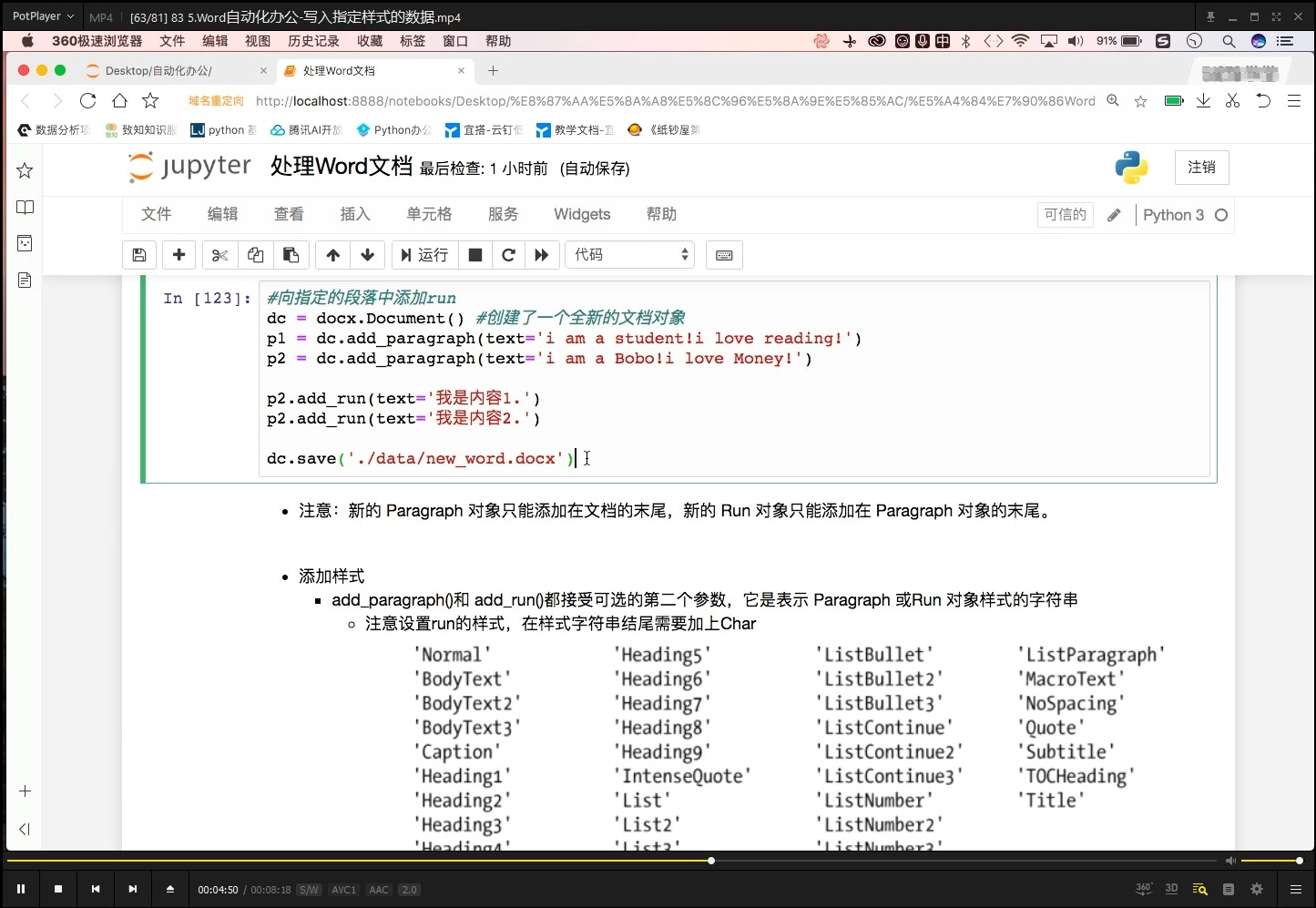This screenshot has width=1316, height=908.
Task: Toggle 360° video mode in PotPlayer
Action: pyautogui.click(x=1143, y=889)
